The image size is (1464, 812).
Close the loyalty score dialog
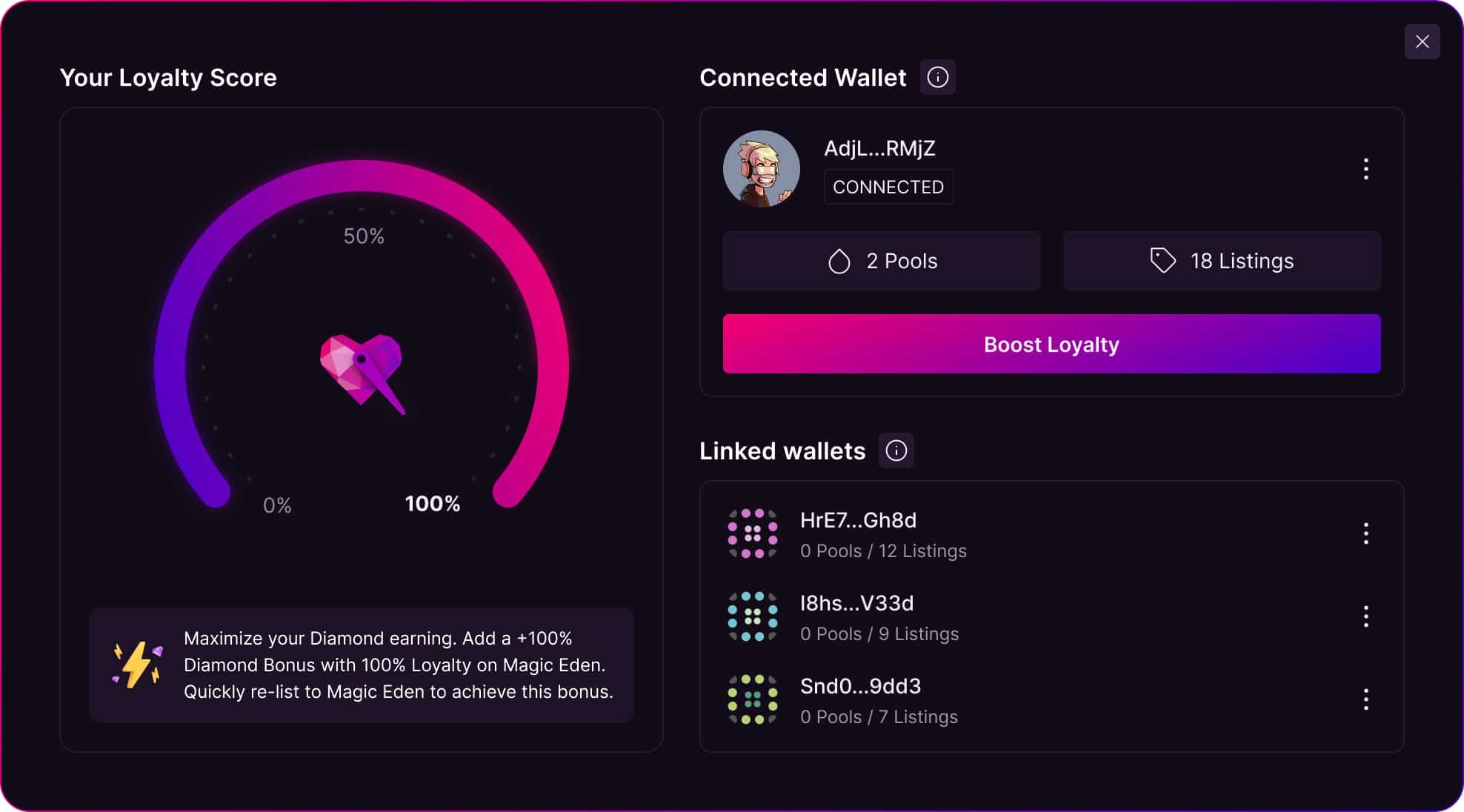[1422, 41]
